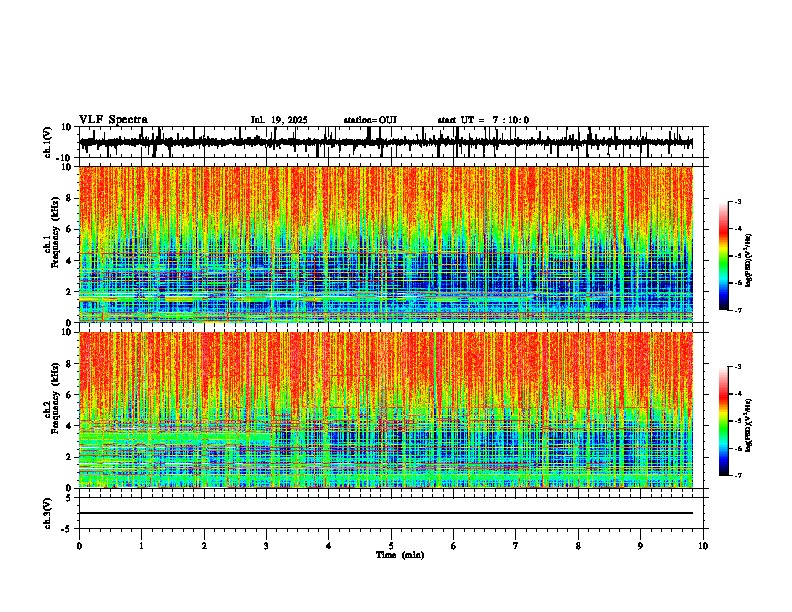Click the "5" tick on ch.3 voltage axis
The height and width of the screenshot is (612, 792).
(x=69, y=497)
